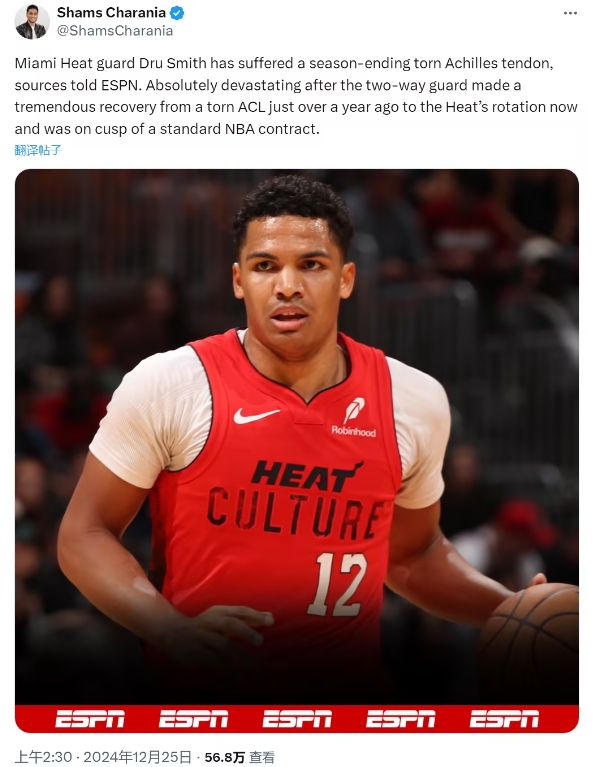This screenshot has height=767, width=595.
Task: Click the first ESPN logo in banner
Action: (x=90, y=719)
